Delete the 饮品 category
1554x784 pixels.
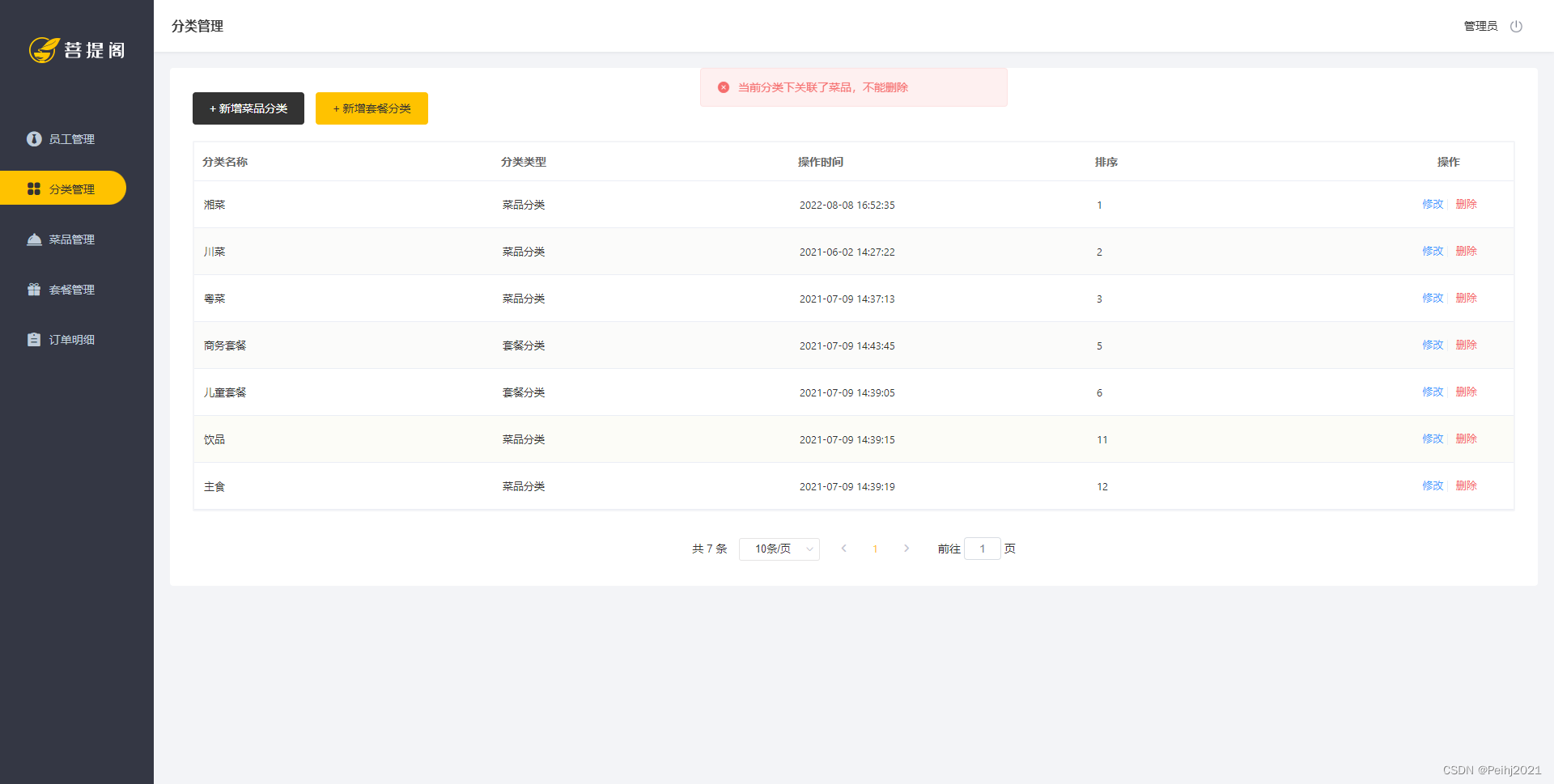[x=1466, y=439]
